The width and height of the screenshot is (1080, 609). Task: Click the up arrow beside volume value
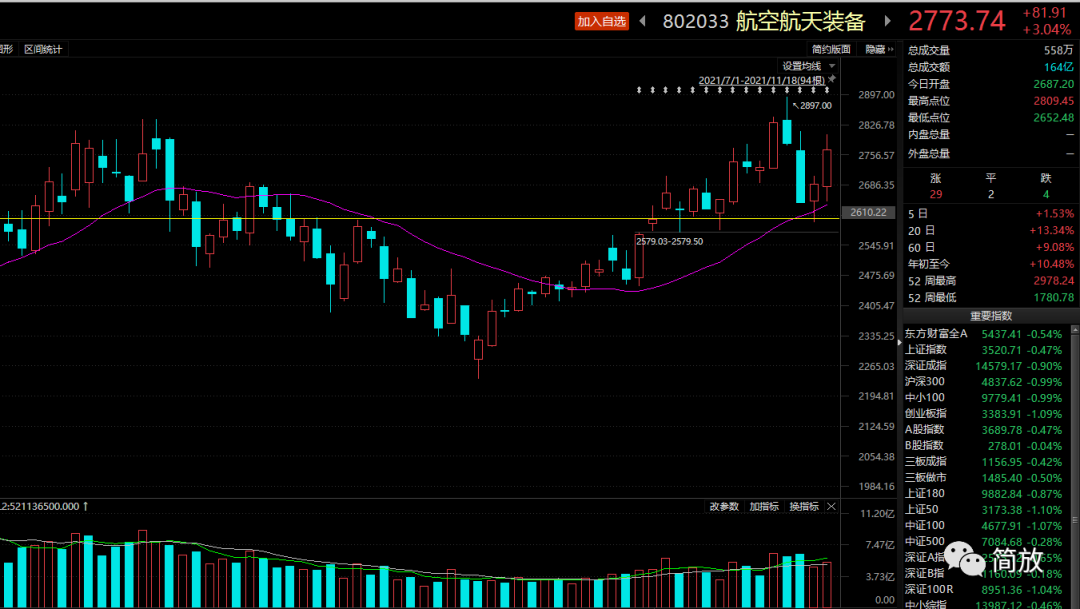(85, 506)
